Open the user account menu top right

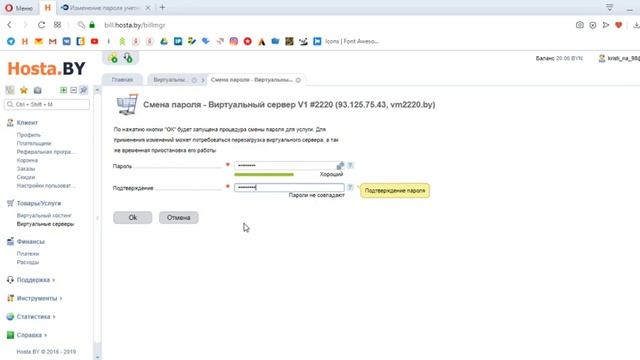[x=619, y=58]
